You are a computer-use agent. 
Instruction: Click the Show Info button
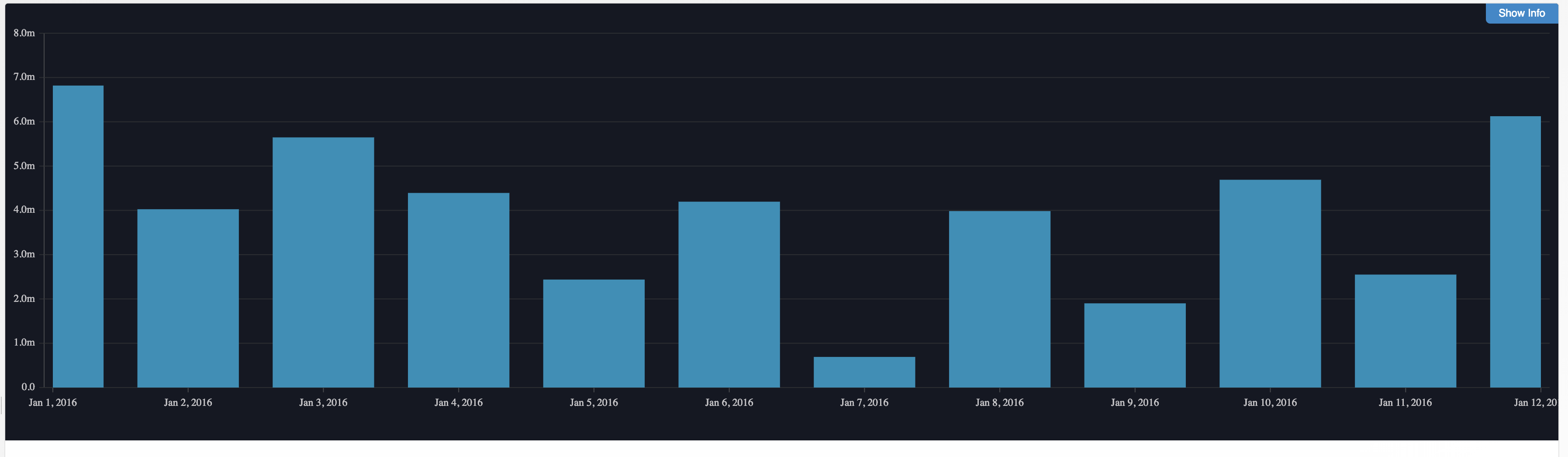1520,14
